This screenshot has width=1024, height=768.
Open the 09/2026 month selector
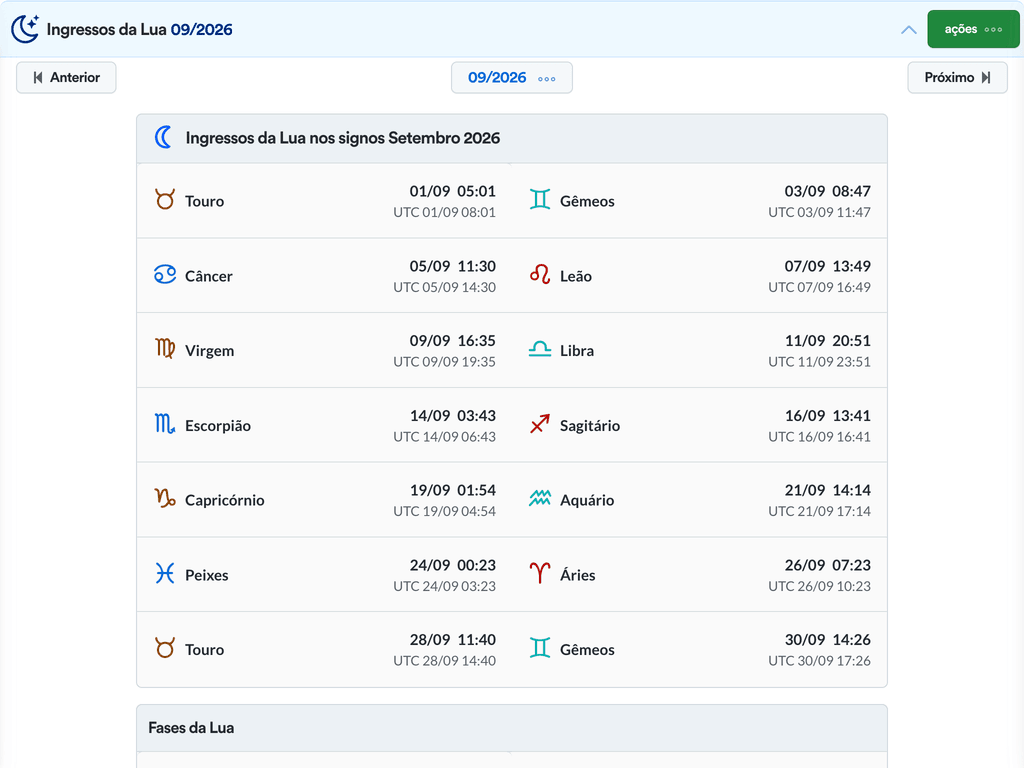point(511,78)
